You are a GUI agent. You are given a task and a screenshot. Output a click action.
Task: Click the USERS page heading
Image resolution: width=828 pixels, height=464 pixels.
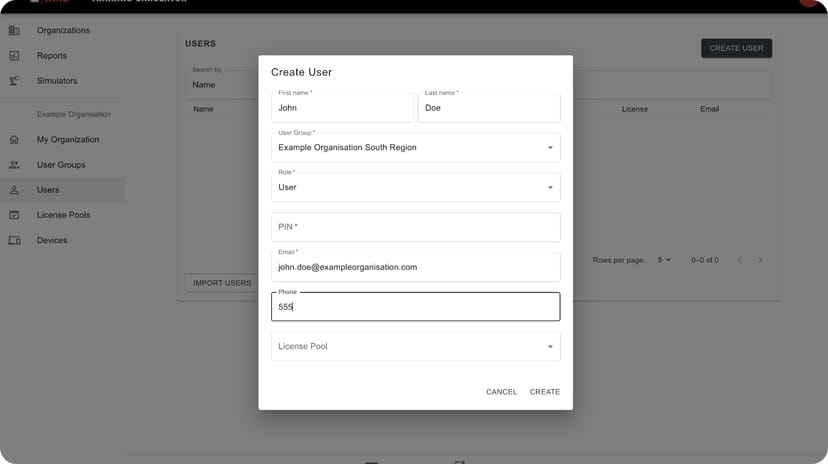(x=200, y=44)
